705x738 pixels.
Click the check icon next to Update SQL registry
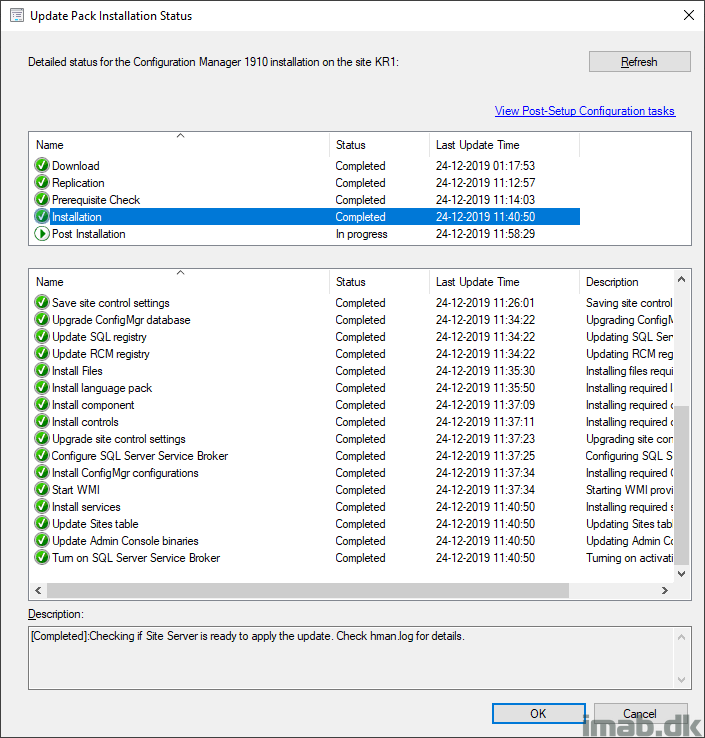tap(42, 336)
